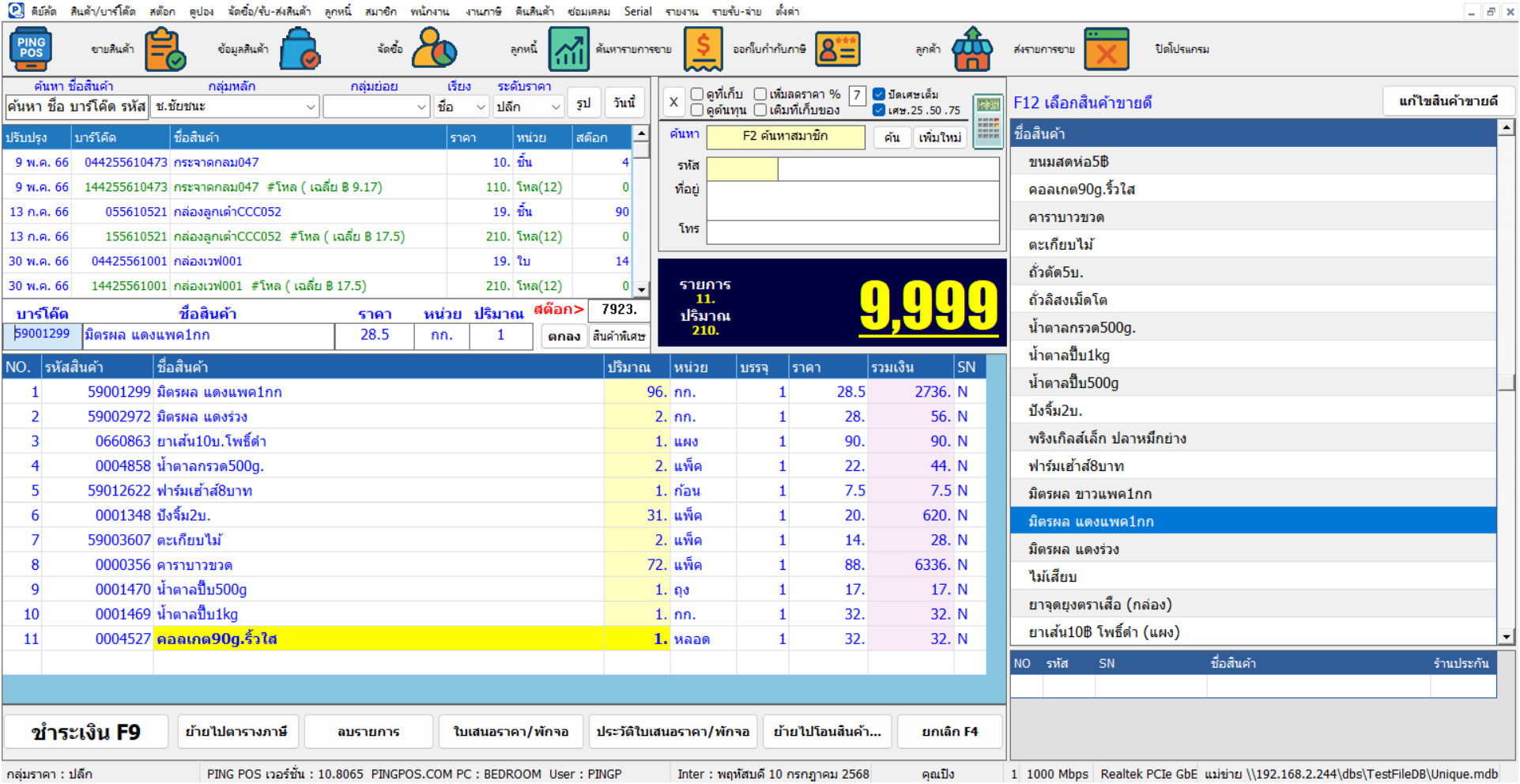Tick the เพิ่มลดราคา % checkbox
The width and height of the screenshot is (1520, 784).
tap(760, 94)
